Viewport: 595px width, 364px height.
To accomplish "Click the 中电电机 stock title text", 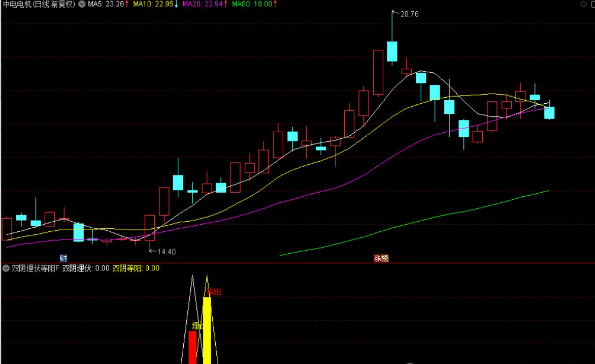I will coord(17,4).
